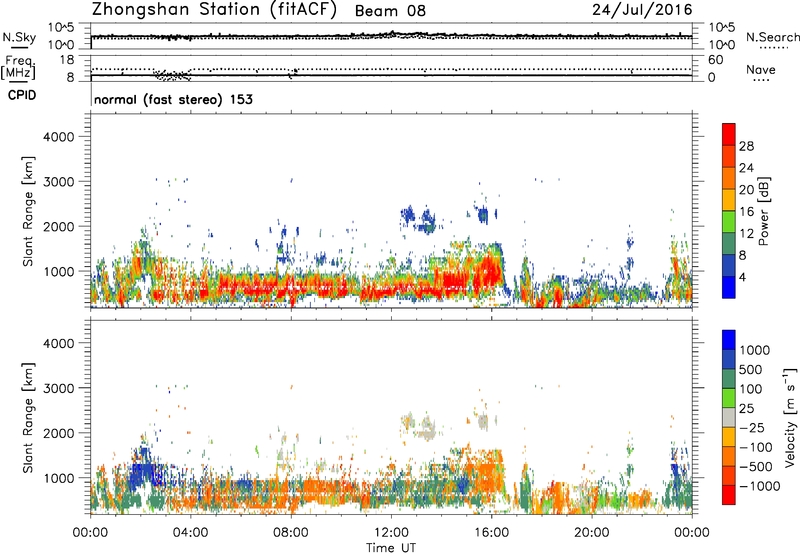
Task: Click the "CPID" row label
Action: pyautogui.click(x=22, y=95)
